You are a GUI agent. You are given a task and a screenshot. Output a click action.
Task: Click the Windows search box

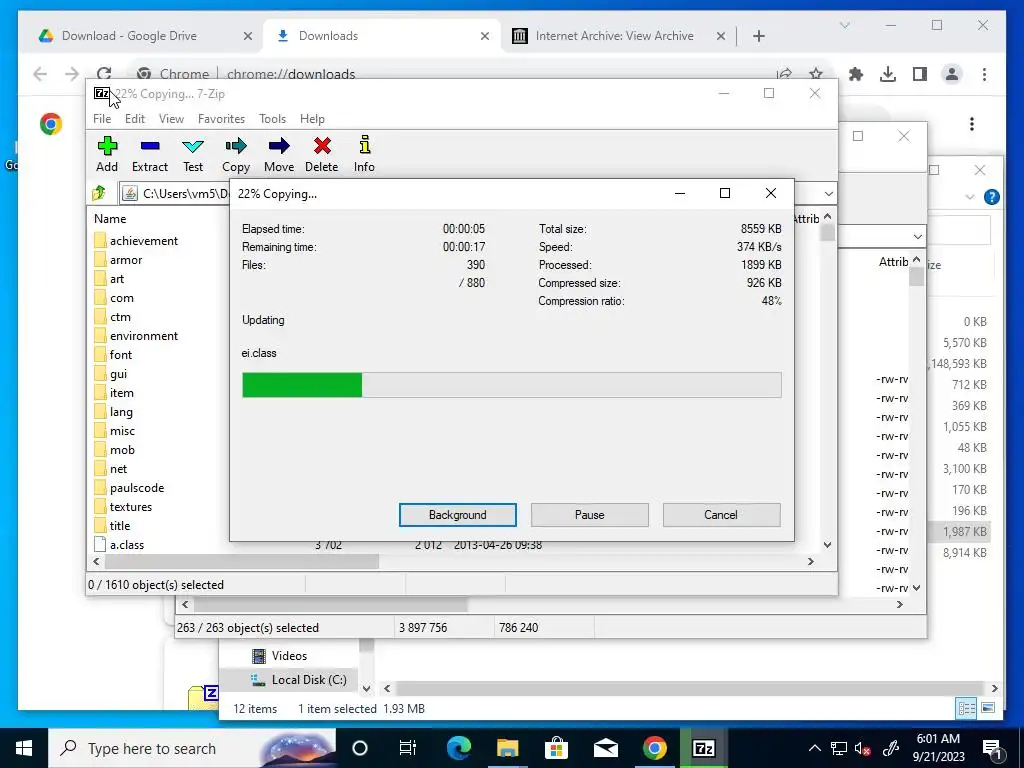pos(192,748)
